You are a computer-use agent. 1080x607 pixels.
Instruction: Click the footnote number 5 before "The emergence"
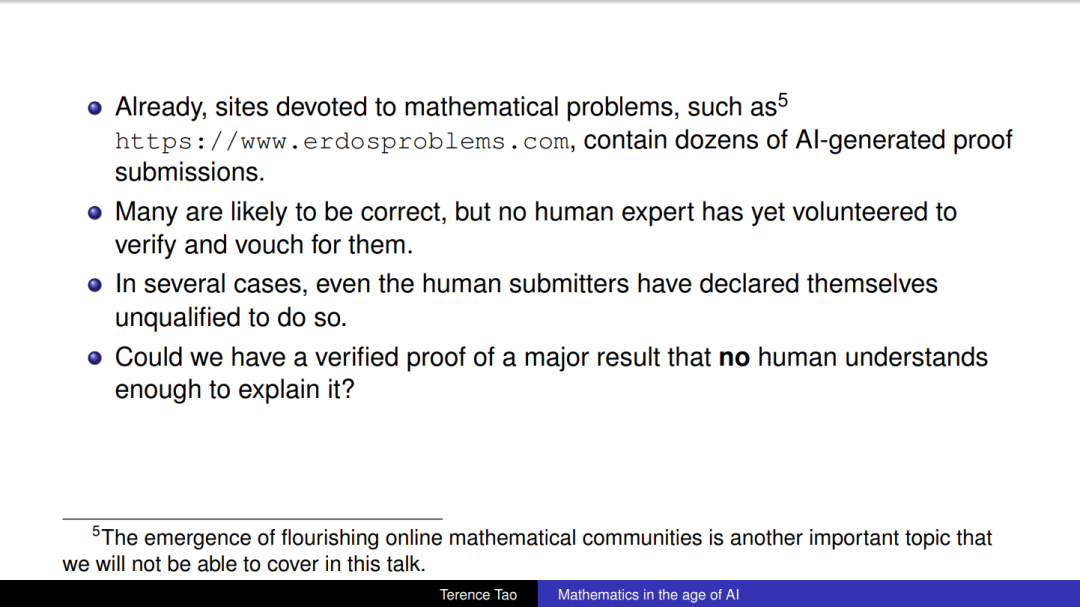tap(96, 531)
